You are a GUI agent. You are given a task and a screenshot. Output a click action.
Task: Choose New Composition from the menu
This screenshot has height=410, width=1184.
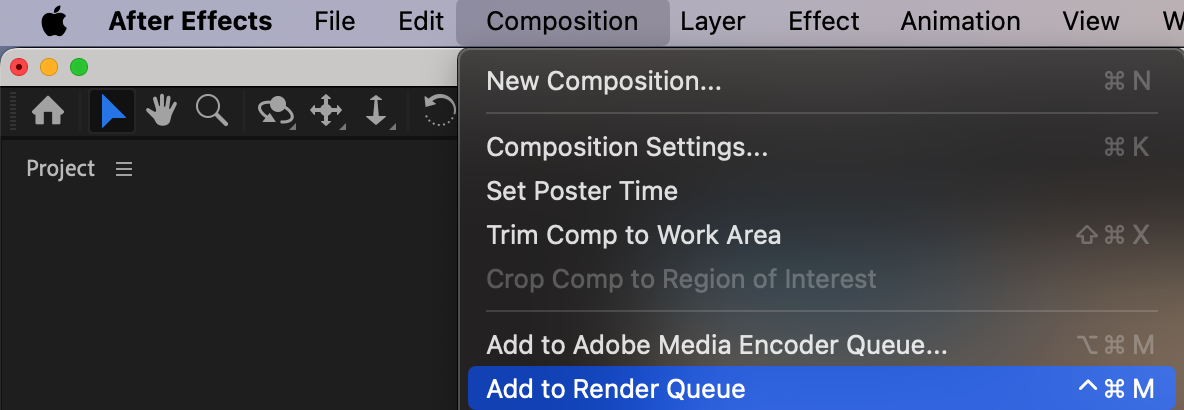pyautogui.click(x=603, y=81)
